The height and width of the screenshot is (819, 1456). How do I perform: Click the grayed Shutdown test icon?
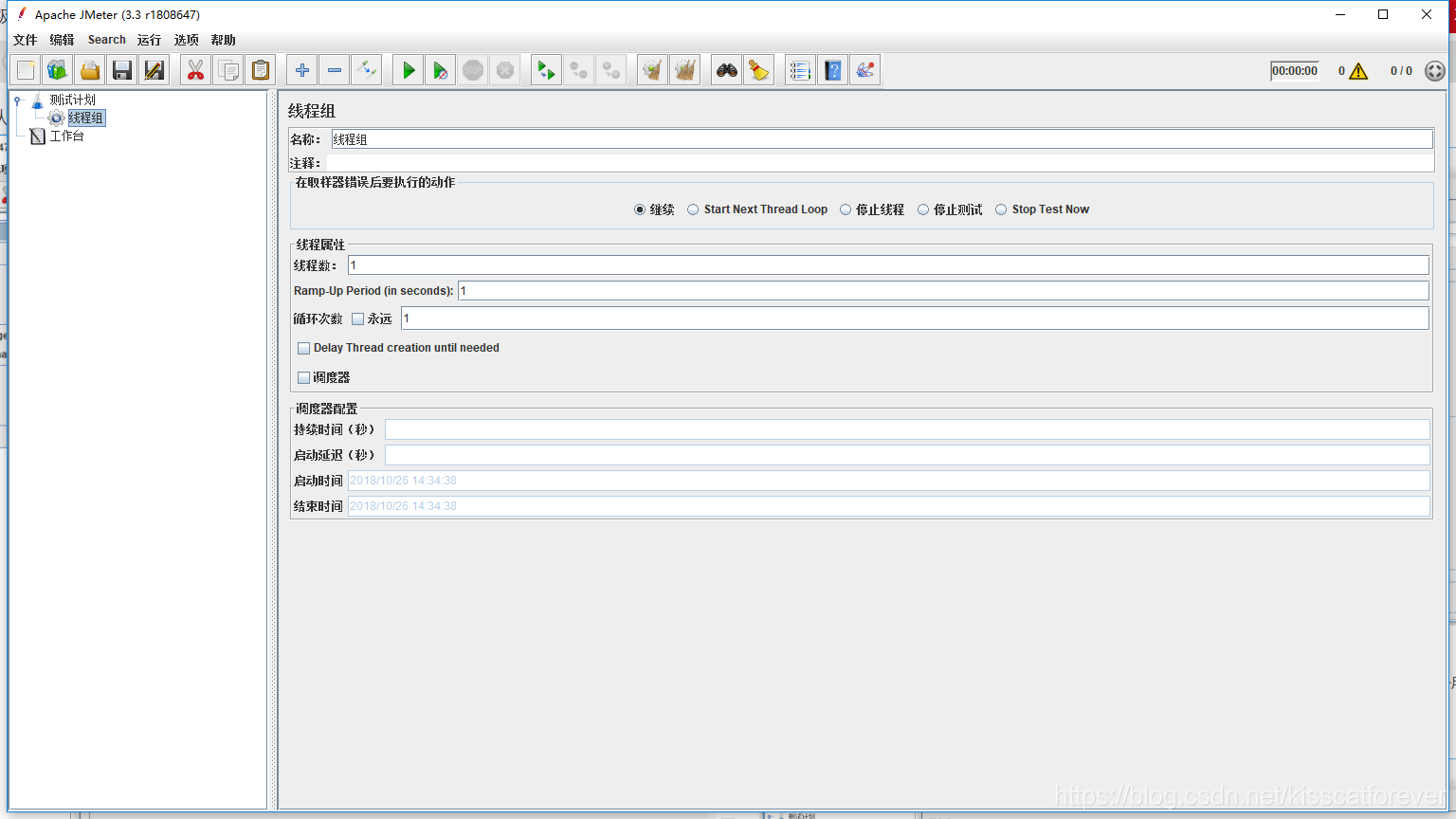coord(505,70)
